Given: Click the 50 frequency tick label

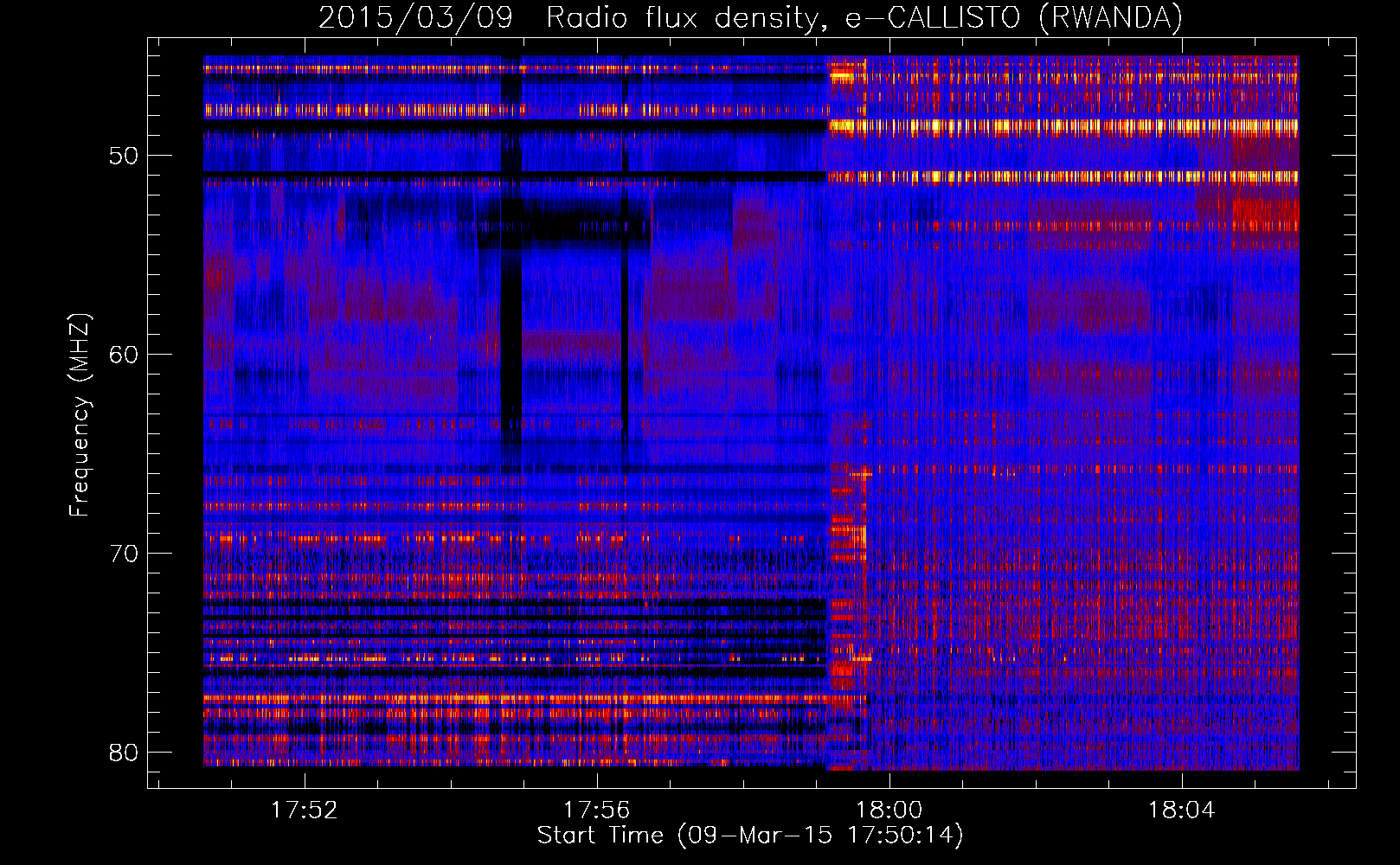Looking at the screenshot, I should (x=124, y=156).
